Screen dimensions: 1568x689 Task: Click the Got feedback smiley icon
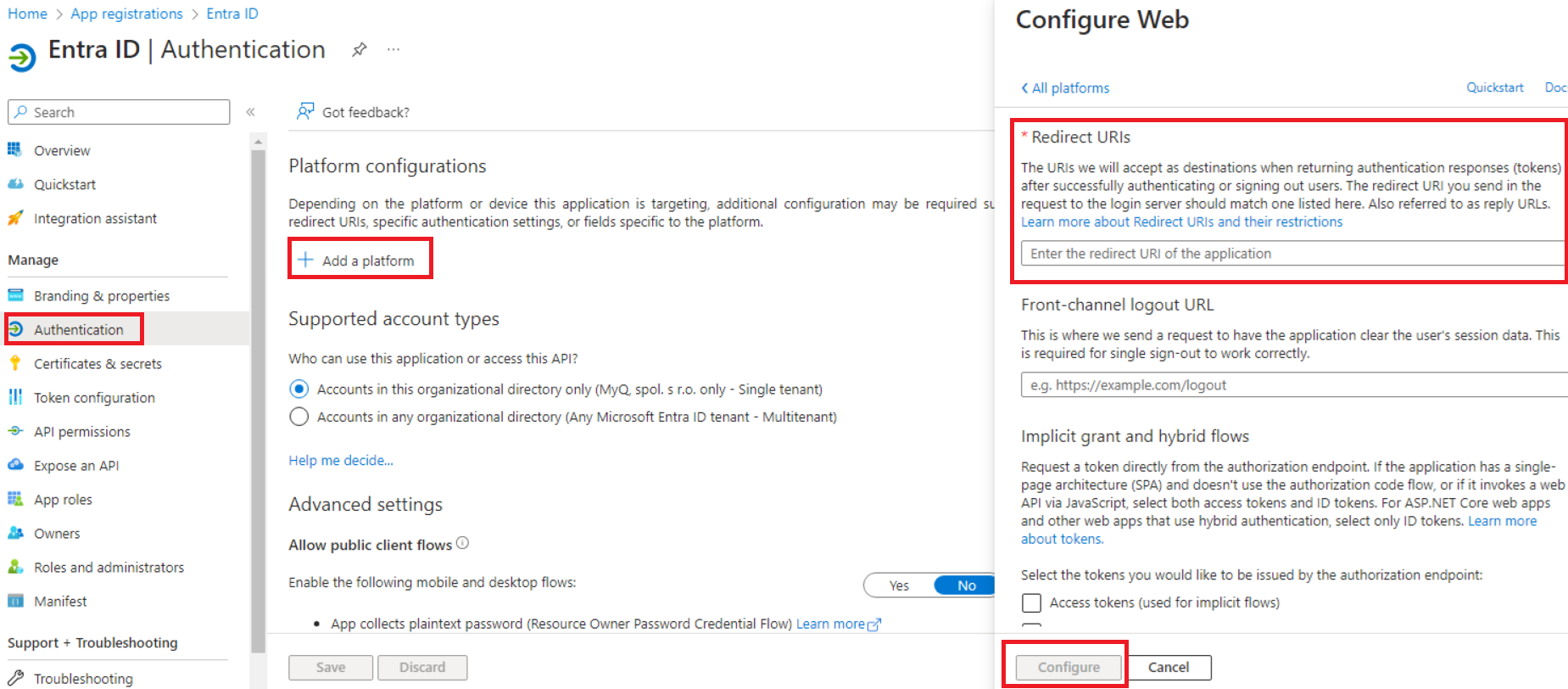click(304, 111)
